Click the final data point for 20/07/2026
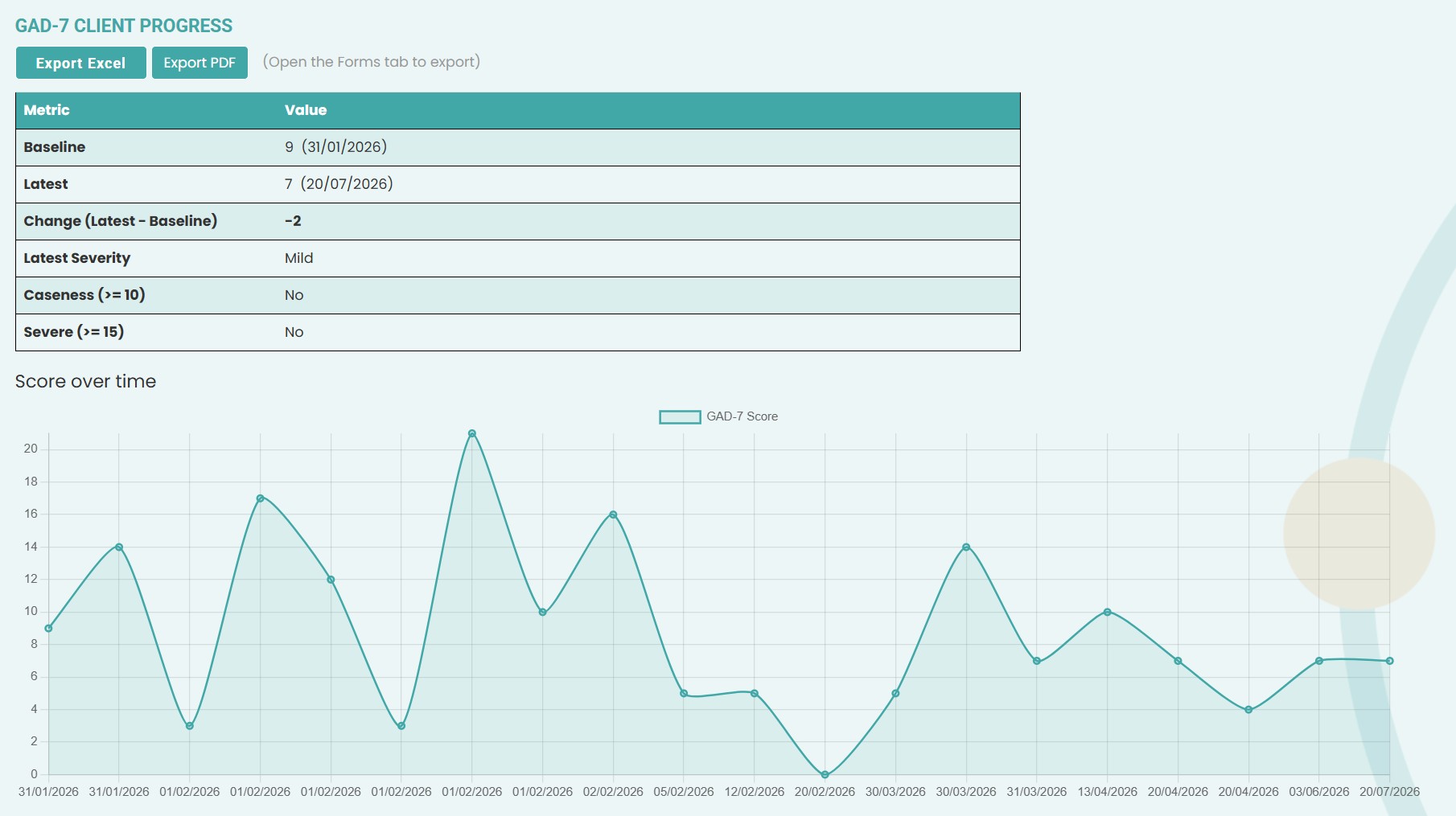Image resolution: width=1456 pixels, height=816 pixels. coord(1389,661)
